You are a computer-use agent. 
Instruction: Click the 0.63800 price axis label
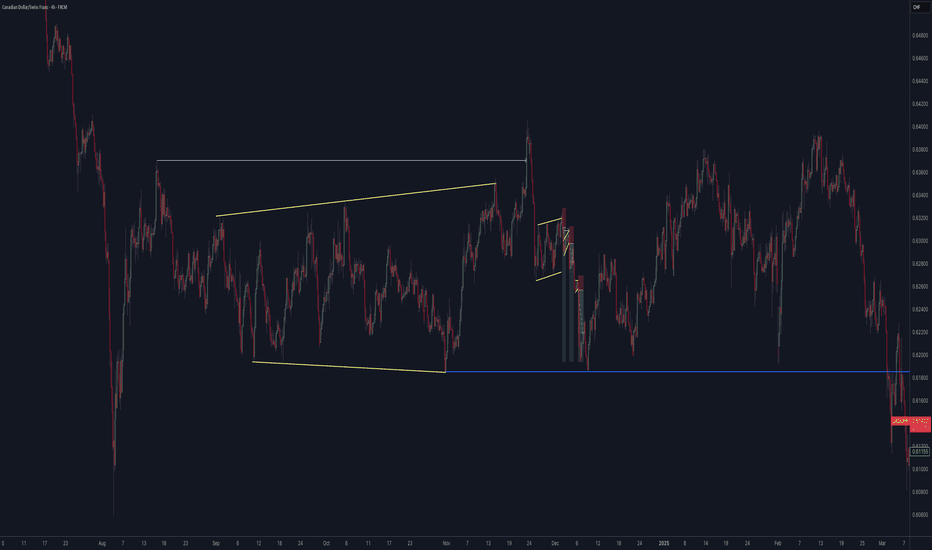(x=920, y=150)
